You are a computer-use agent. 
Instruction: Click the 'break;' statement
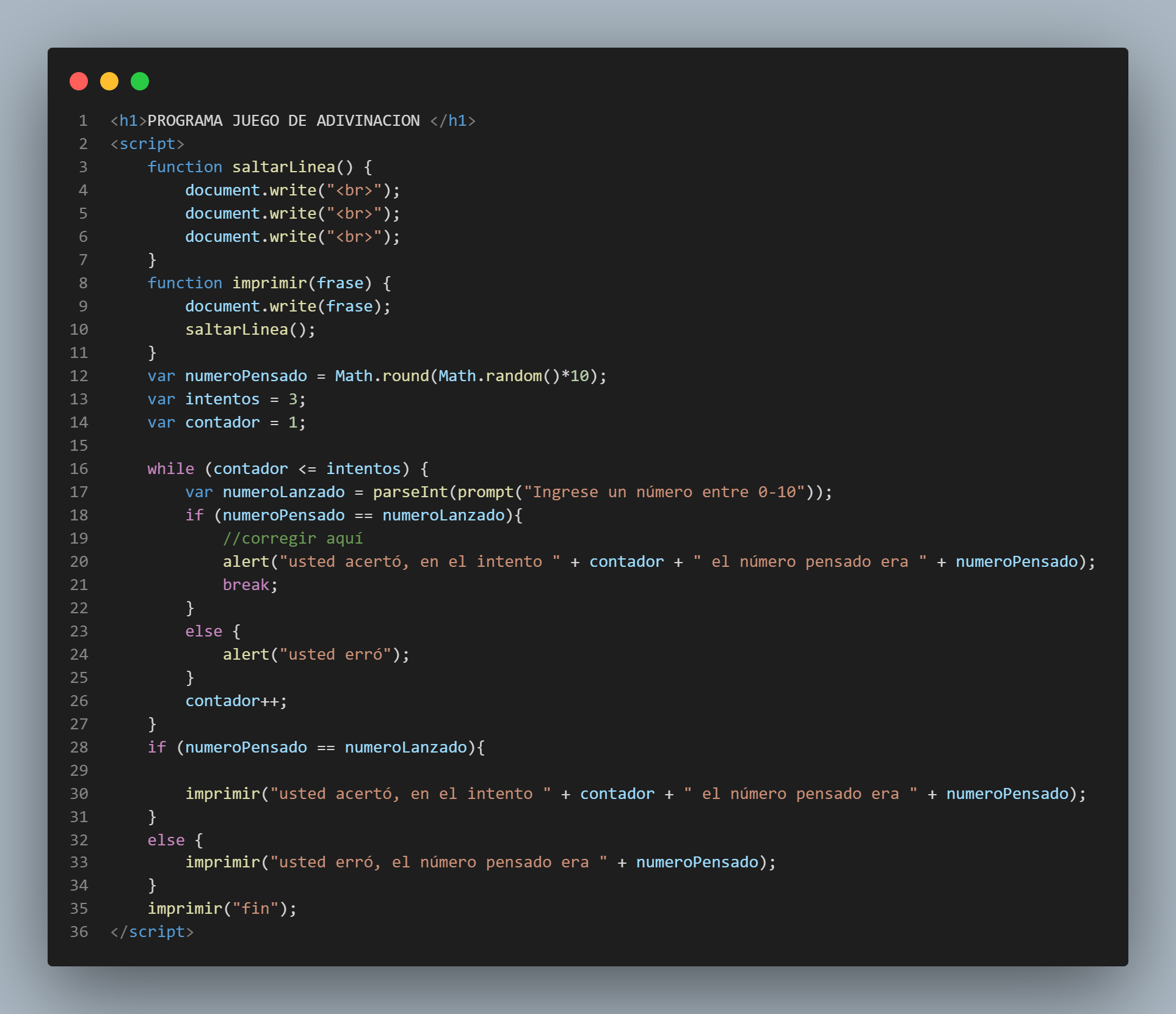(x=250, y=585)
